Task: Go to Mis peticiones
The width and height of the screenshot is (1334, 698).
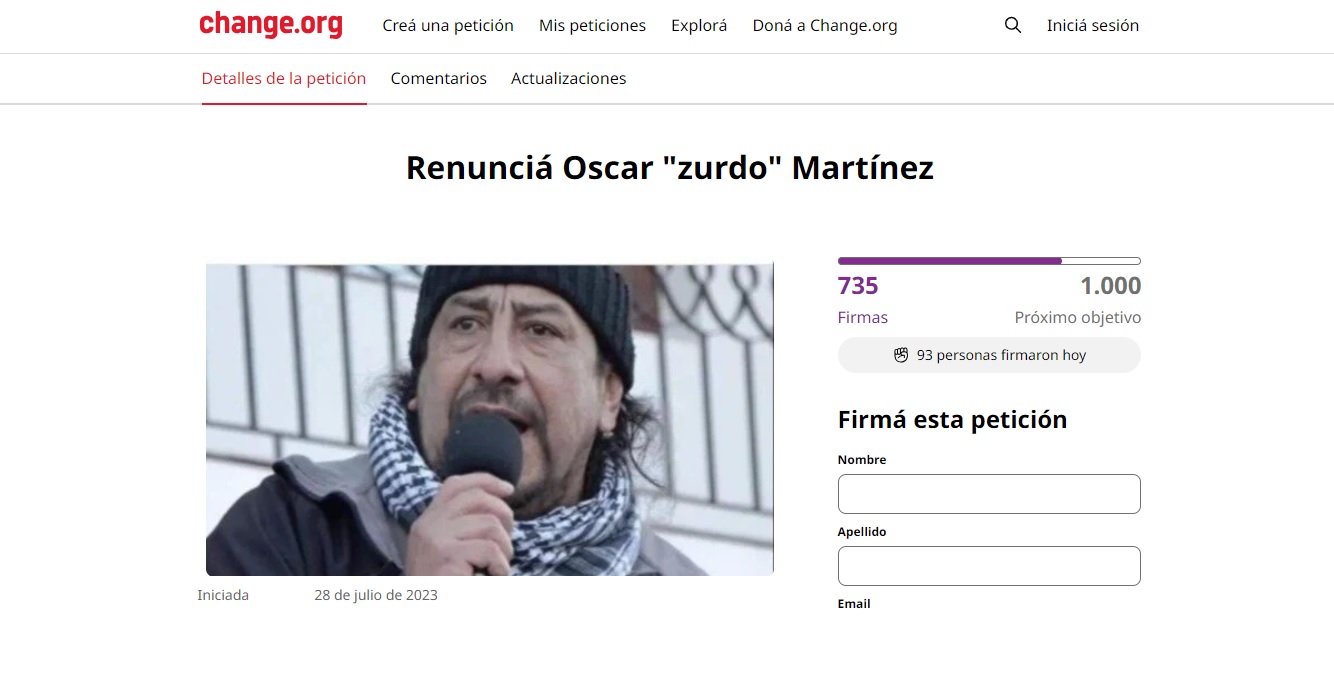Action: [592, 26]
